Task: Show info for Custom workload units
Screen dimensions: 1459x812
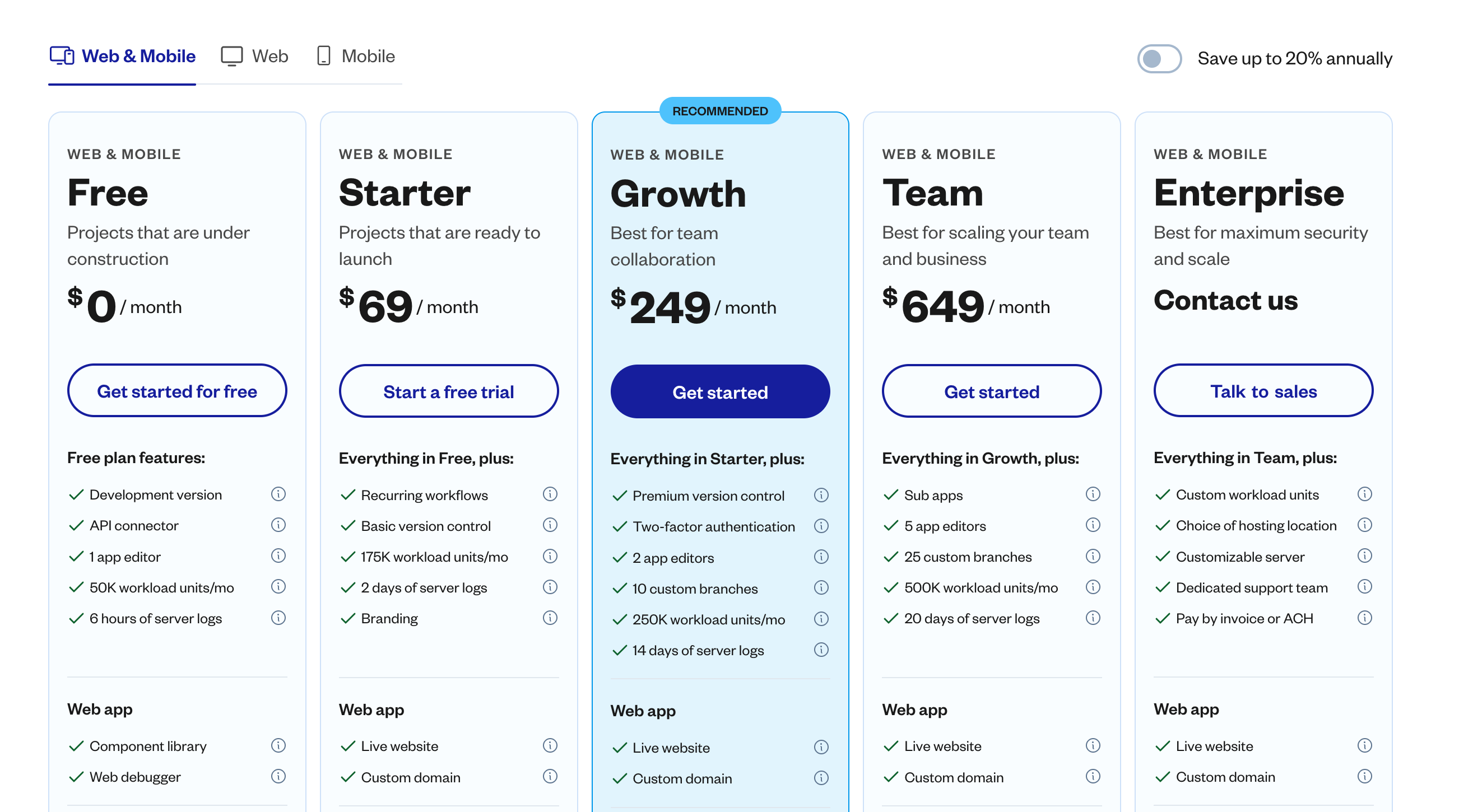Action: [x=1365, y=494]
